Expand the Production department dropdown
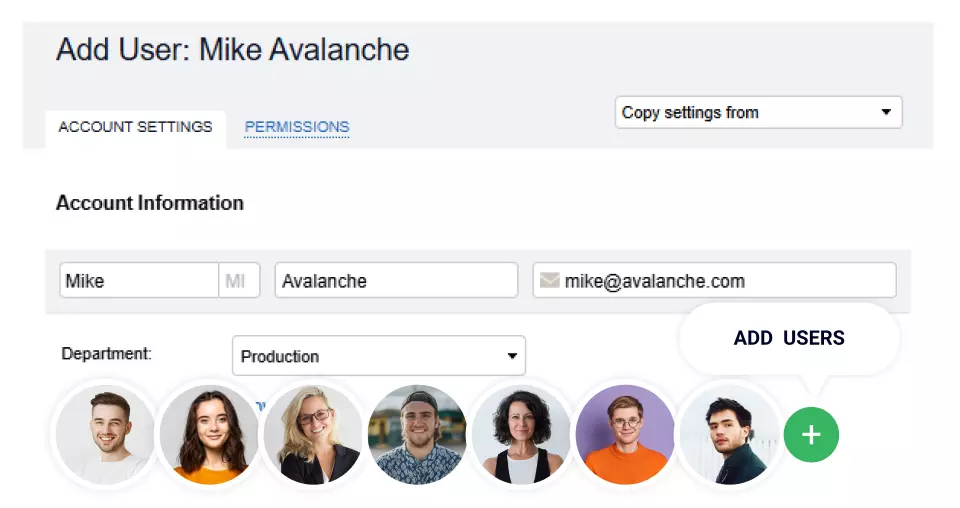The height and width of the screenshot is (508, 960). coord(378,356)
